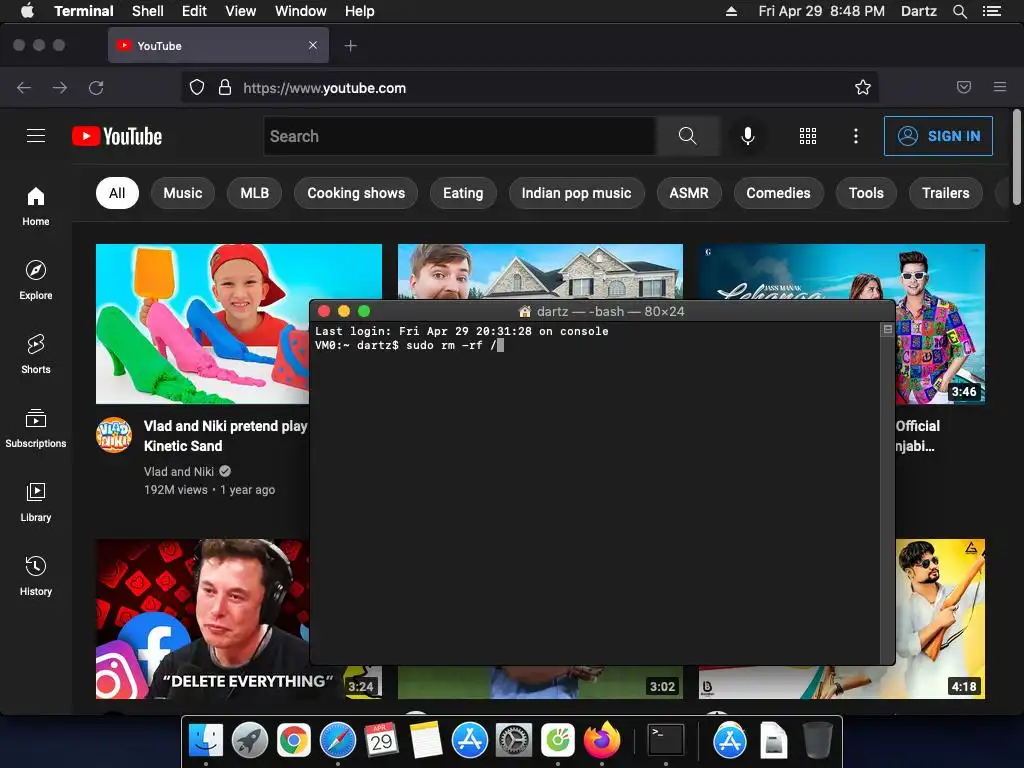Image resolution: width=1024 pixels, height=768 pixels.
Task: Show site security padlock info
Action: (225, 88)
